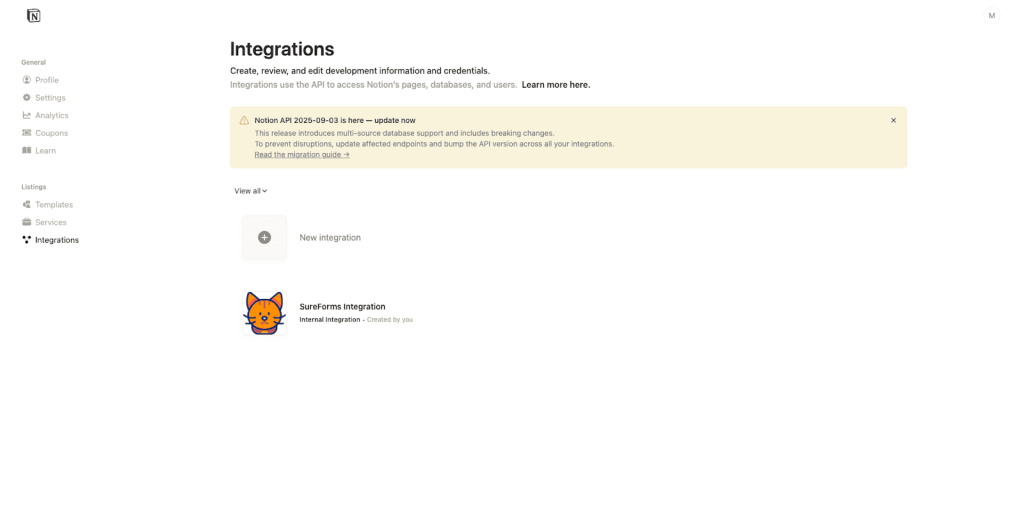The image size is (1024, 509).
Task: Click the Coupons ticket icon
Action: tap(27, 133)
